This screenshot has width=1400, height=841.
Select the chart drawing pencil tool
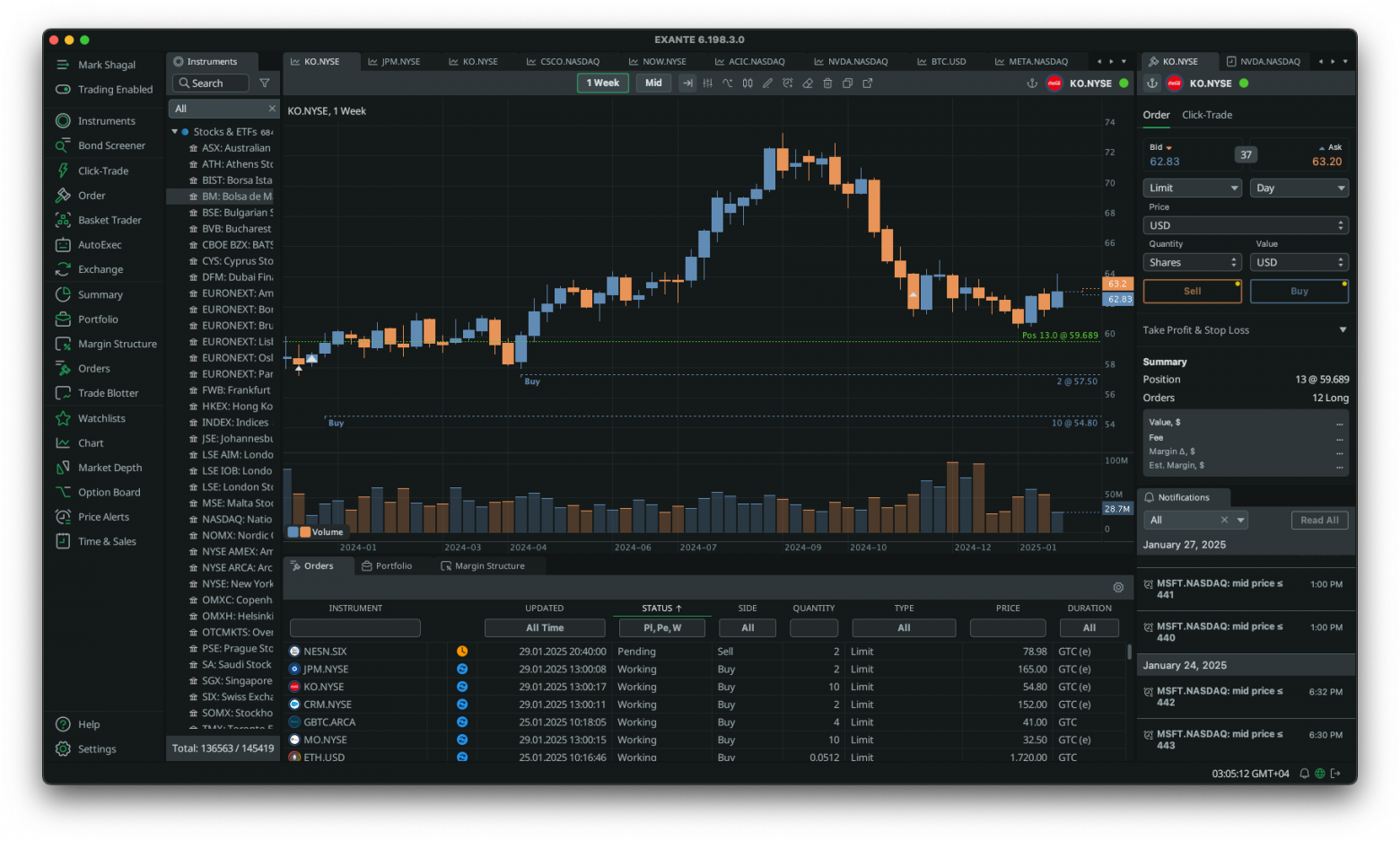[x=767, y=83]
